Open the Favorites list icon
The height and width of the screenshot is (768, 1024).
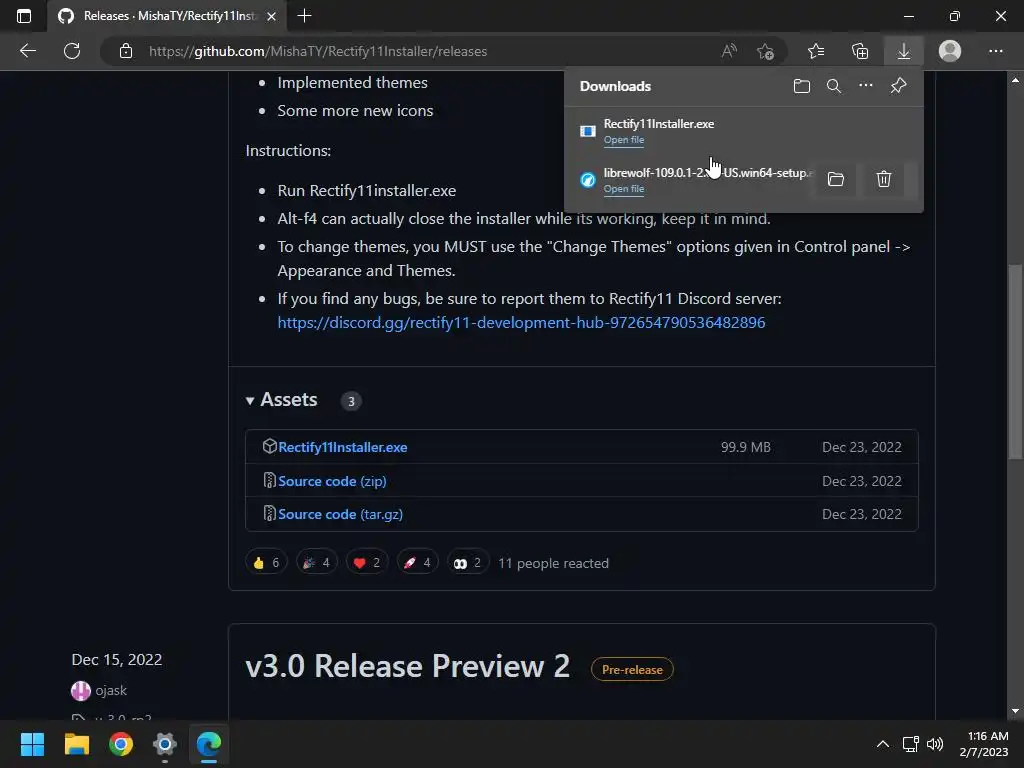click(x=816, y=51)
